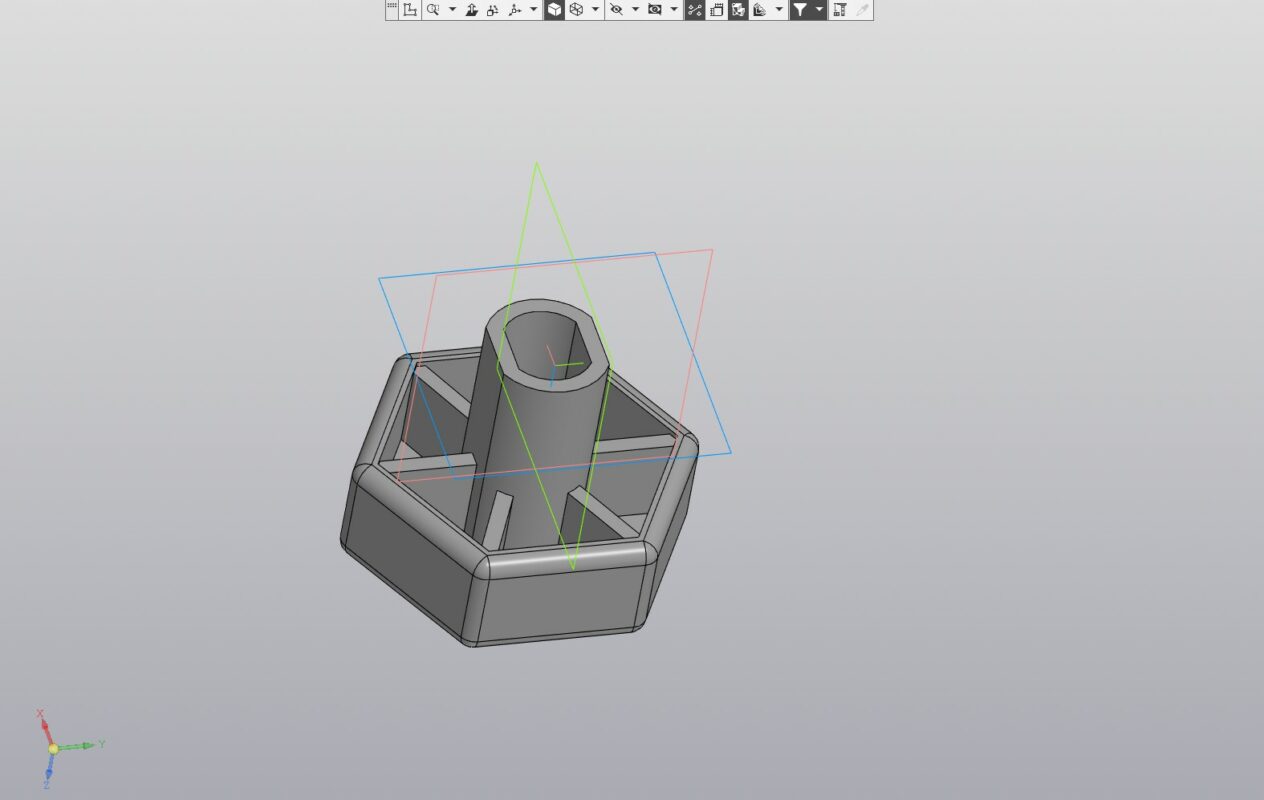Toggle the connected-points constraints button
Screen dimensions: 1264x800
pos(695,10)
